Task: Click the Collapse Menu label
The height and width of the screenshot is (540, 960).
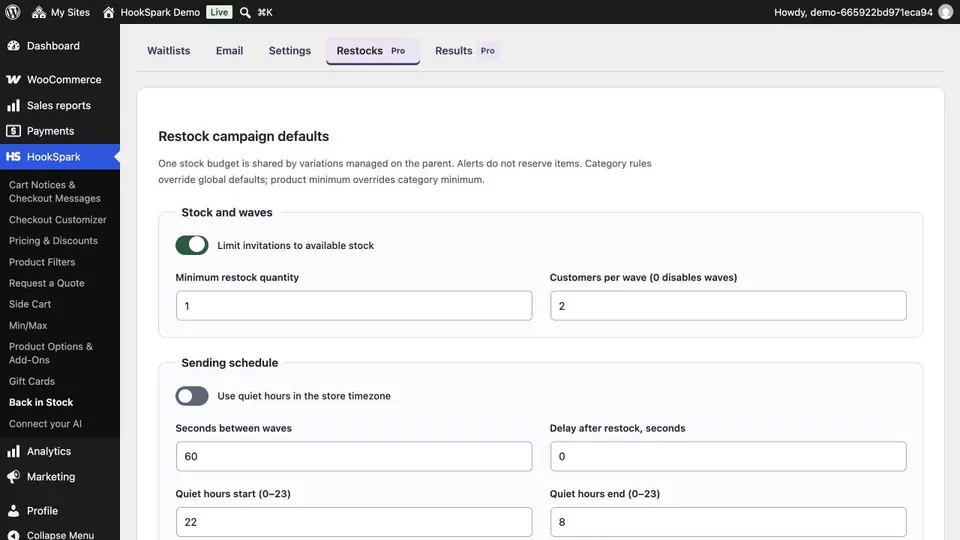Action: [61, 535]
